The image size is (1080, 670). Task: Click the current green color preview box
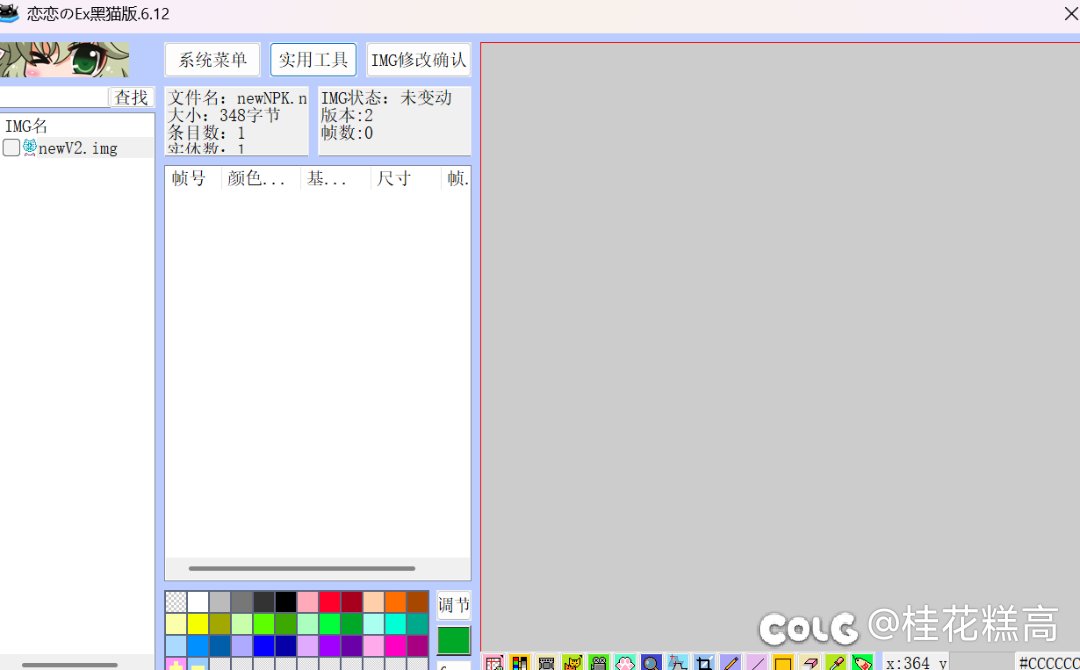tap(453, 640)
